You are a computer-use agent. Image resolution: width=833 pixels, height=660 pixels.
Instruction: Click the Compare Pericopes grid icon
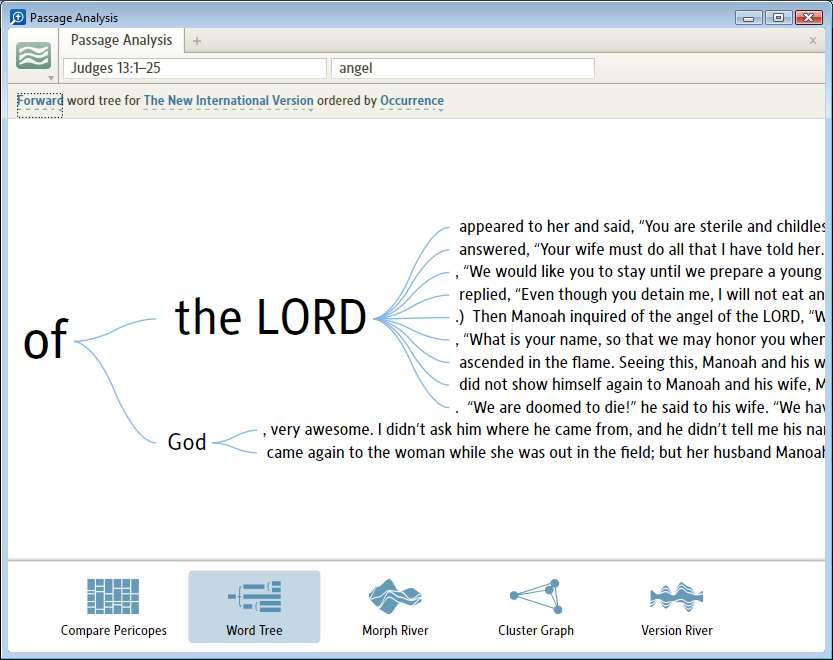(113, 596)
